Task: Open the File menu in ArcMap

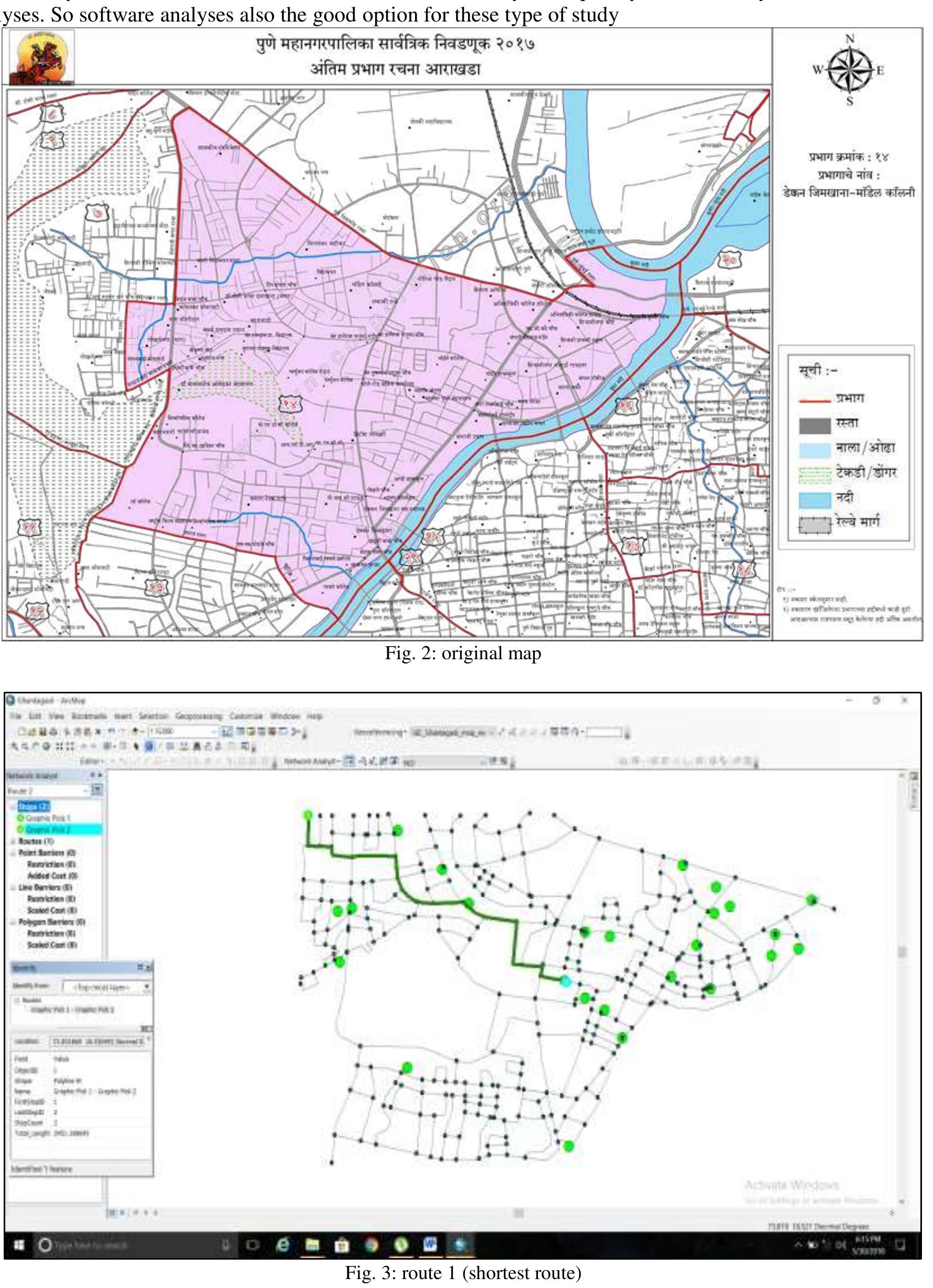Action: [15, 716]
